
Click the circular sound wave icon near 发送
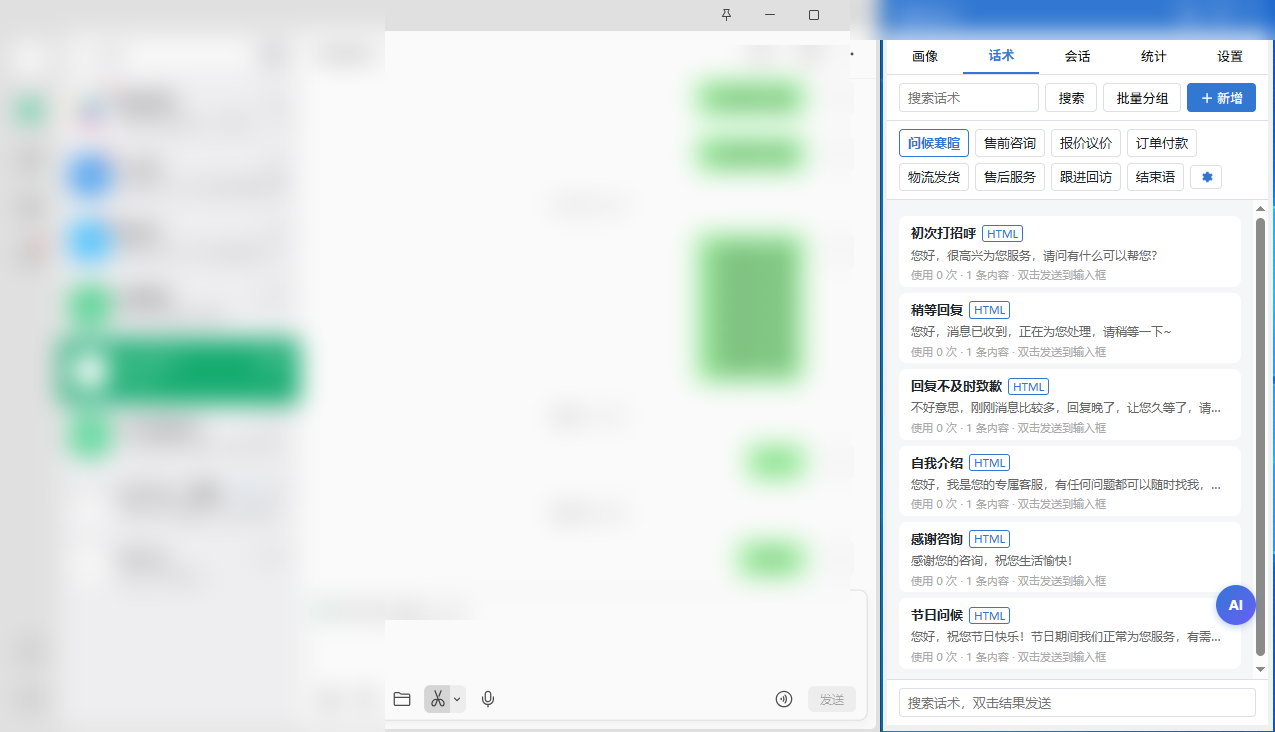[784, 699]
